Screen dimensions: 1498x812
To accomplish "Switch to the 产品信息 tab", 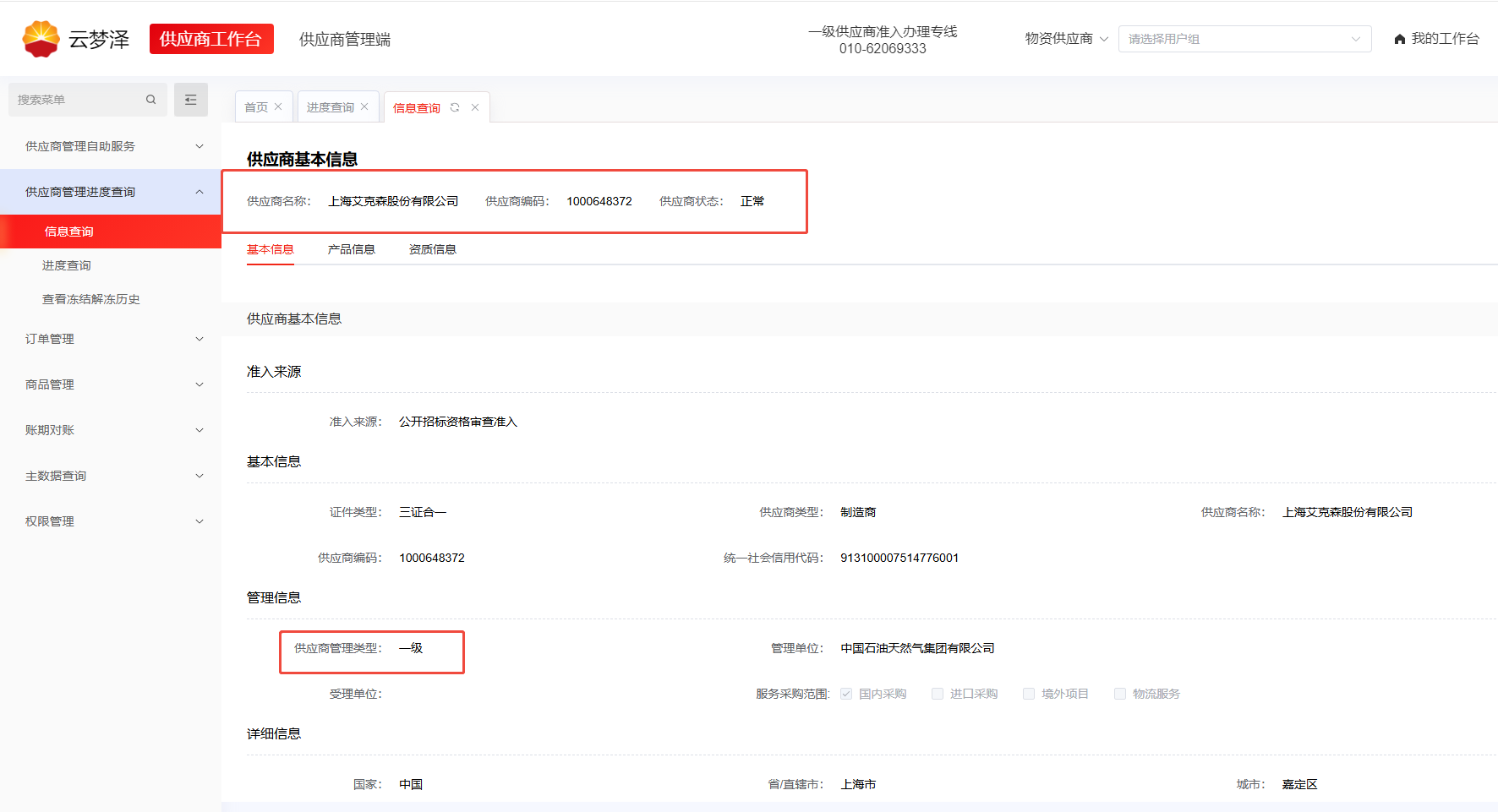I will [x=351, y=249].
